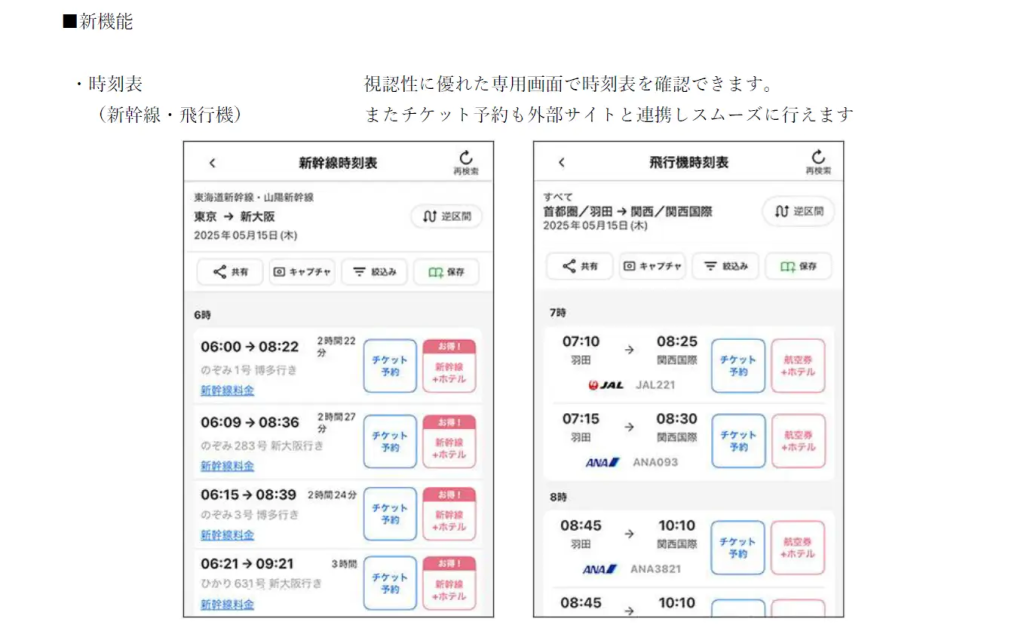Open 絞込み filter on the Shinkansen timetable
This screenshot has height=637, width=1024.
[374, 271]
